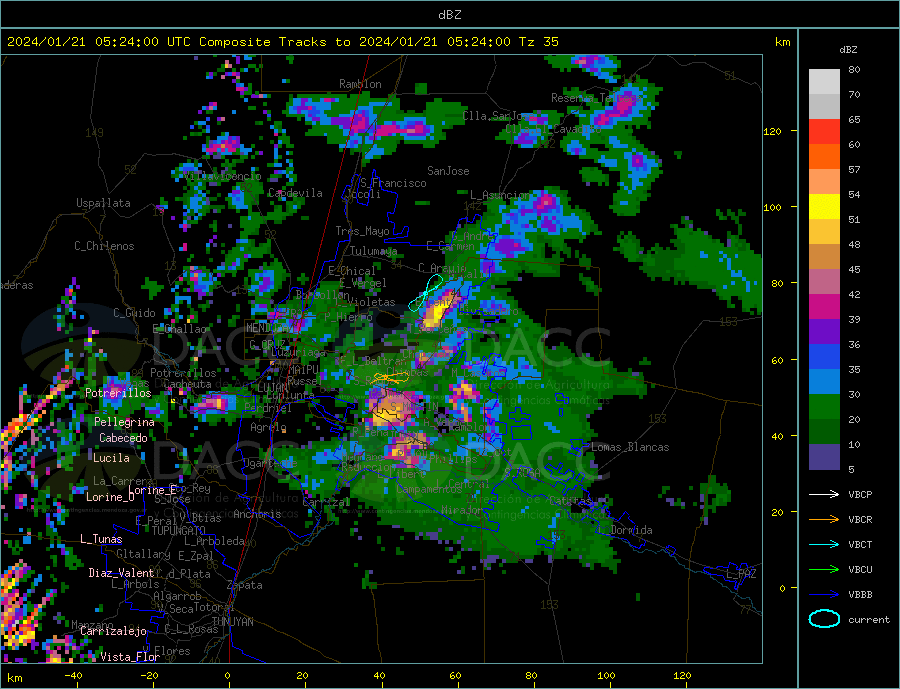Click the 'Vista_Flor' place label
This screenshot has width=900, height=689.
(x=130, y=657)
